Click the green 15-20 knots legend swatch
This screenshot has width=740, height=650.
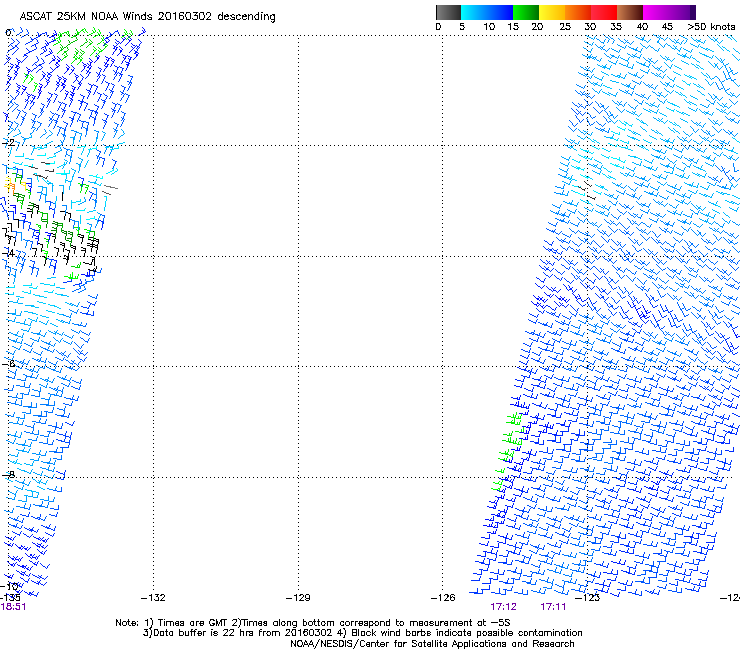pos(525,12)
